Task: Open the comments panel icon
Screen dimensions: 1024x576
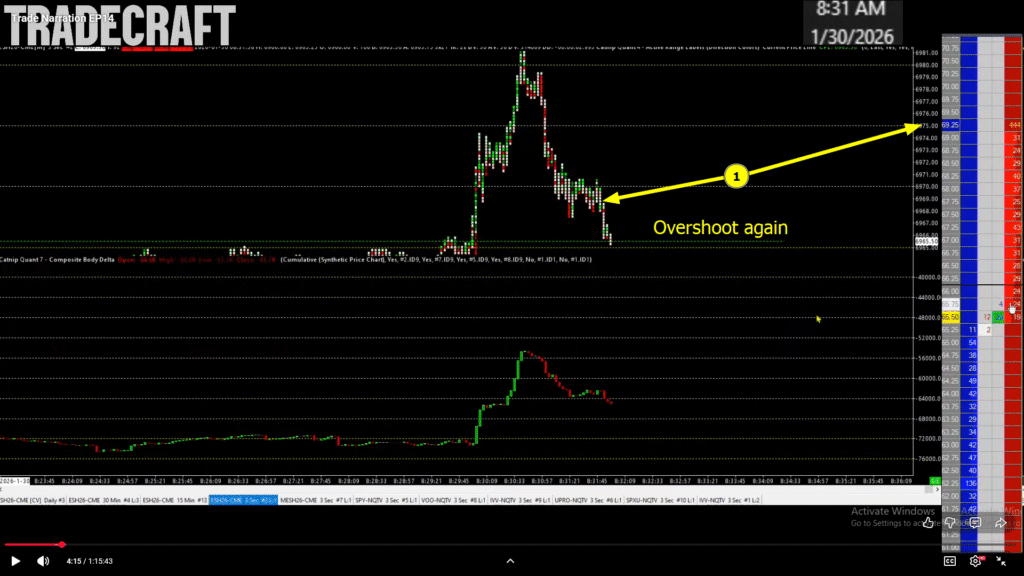Action: (975, 522)
